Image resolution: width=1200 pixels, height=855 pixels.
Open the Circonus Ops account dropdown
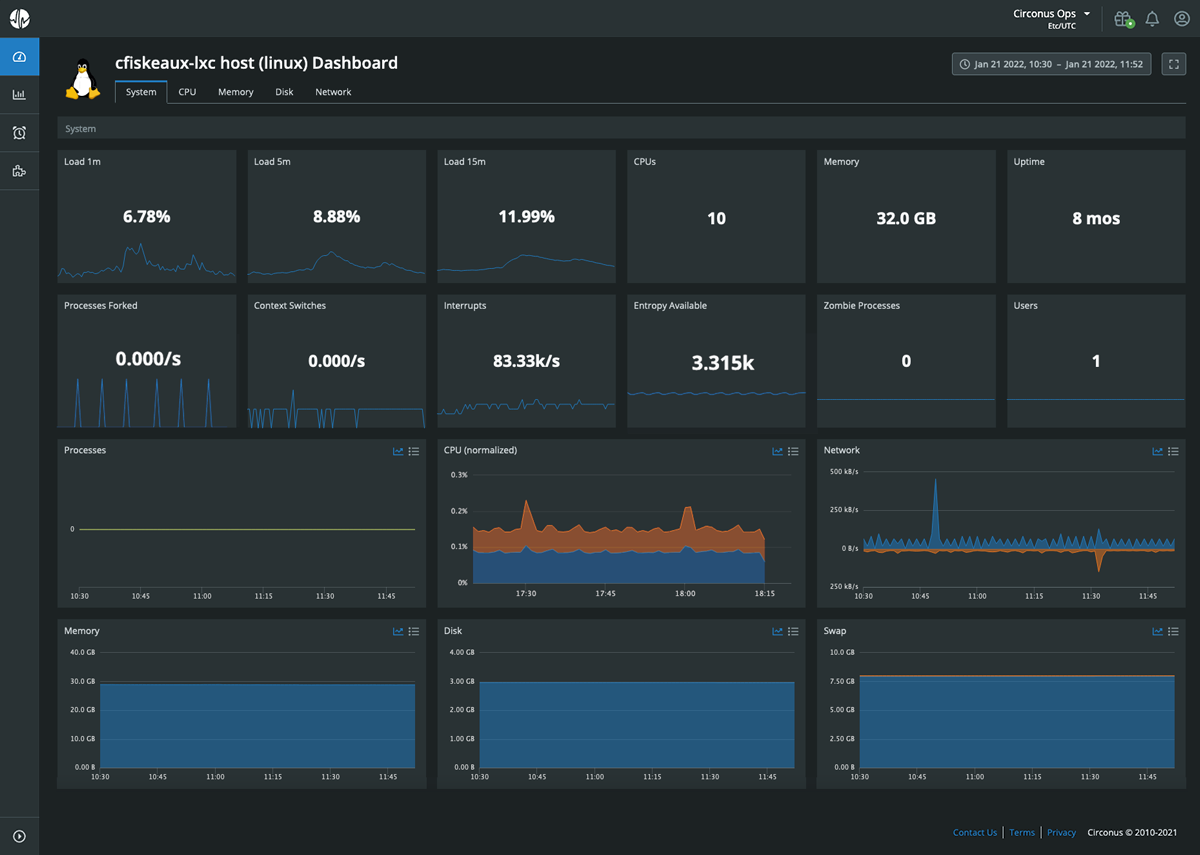[1046, 13]
